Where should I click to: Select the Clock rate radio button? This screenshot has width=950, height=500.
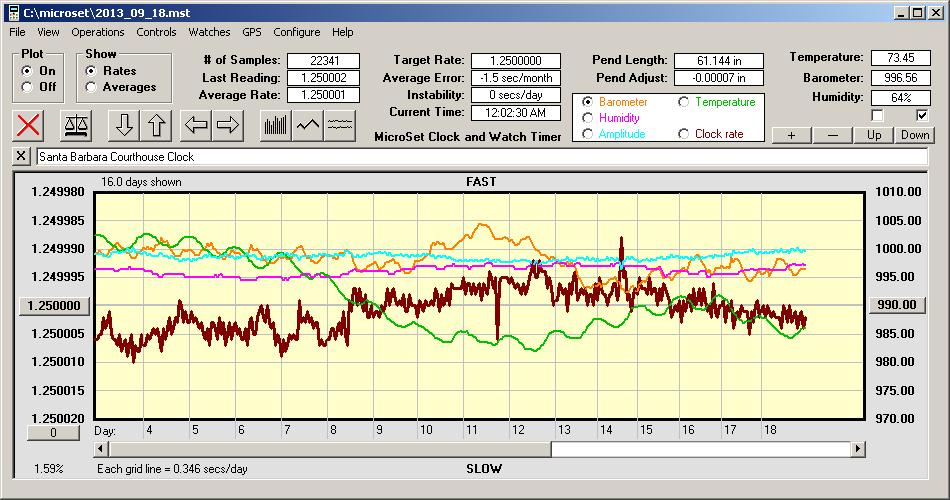(x=684, y=134)
